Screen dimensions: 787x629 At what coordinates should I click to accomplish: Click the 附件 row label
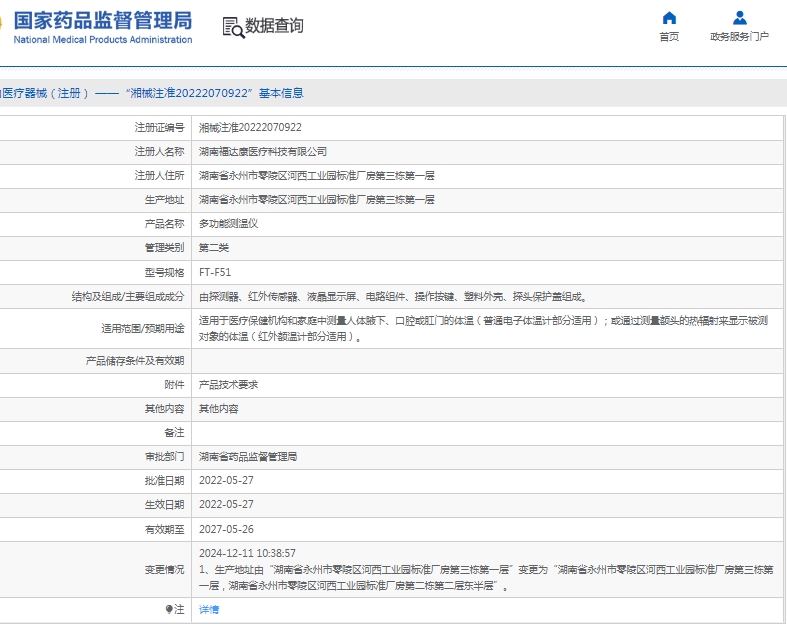pos(175,385)
